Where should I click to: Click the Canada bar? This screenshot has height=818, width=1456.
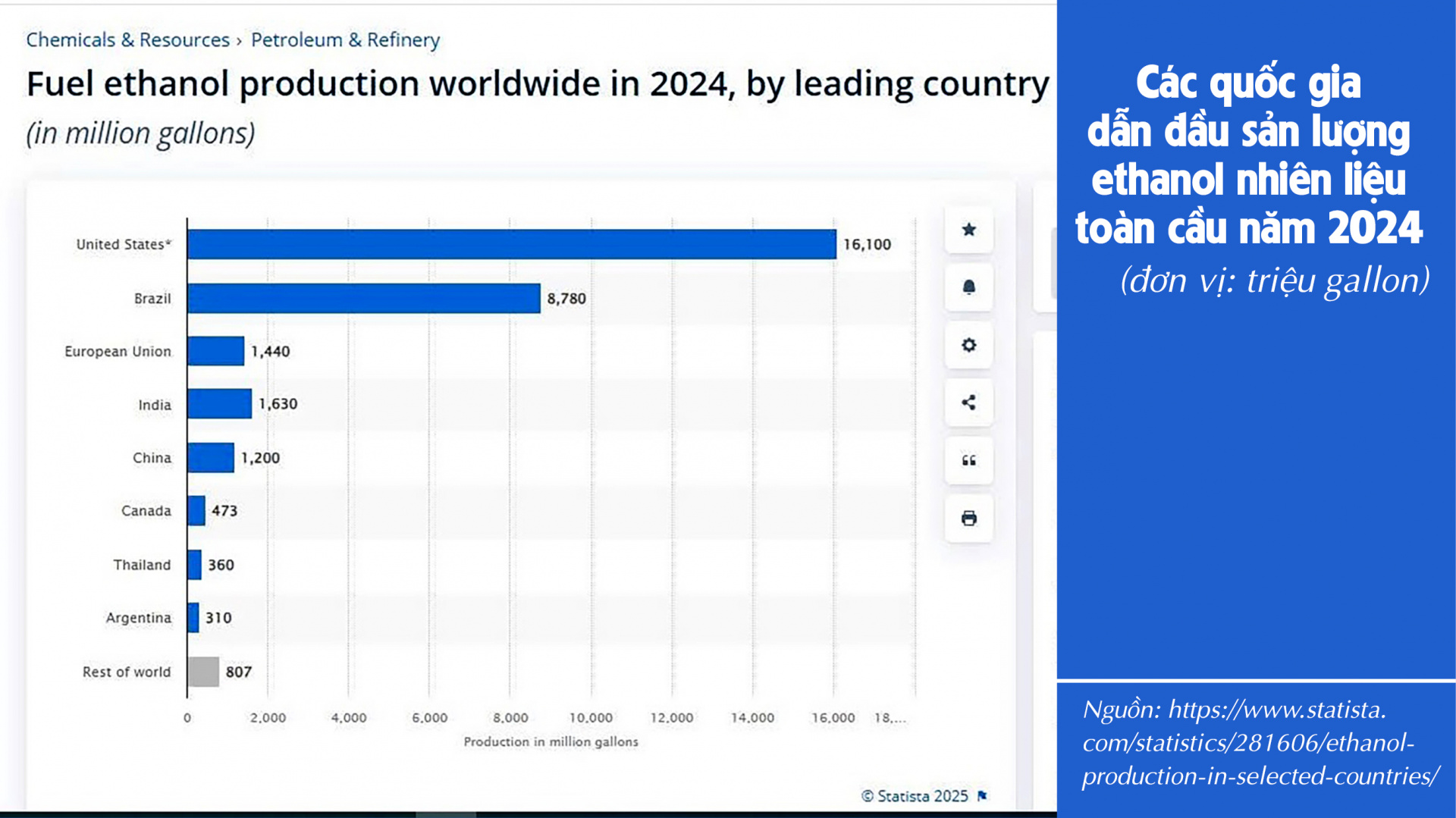(196, 510)
